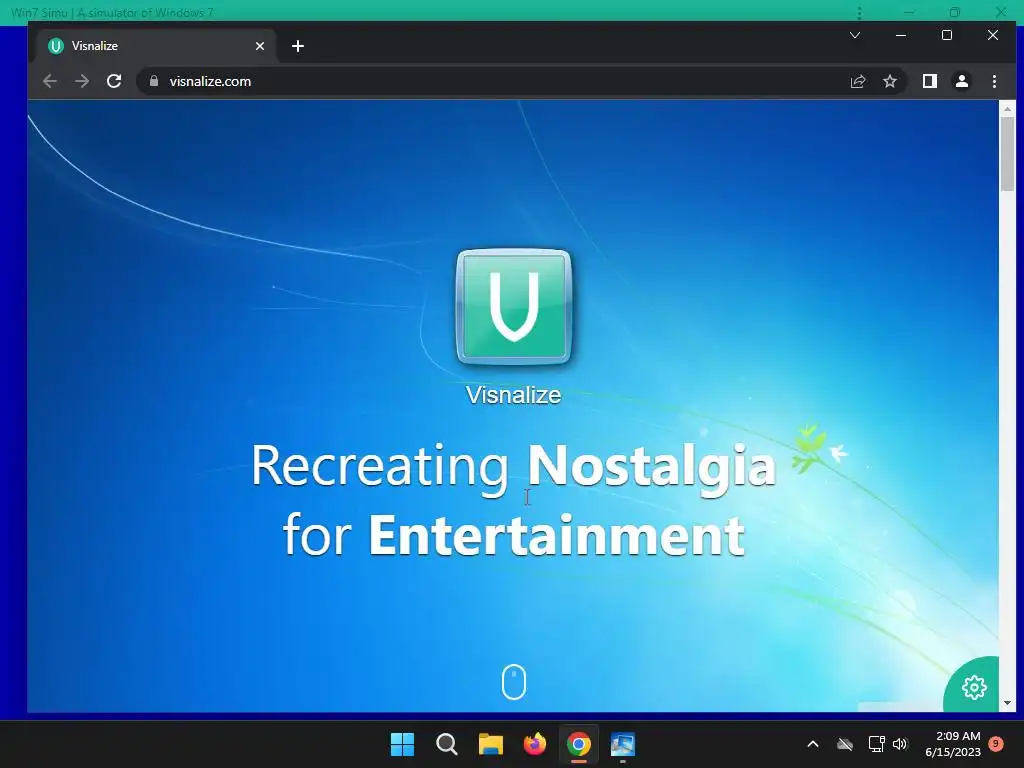Image resolution: width=1024 pixels, height=768 pixels.
Task: Open Chrome three-dot menu
Action: click(994, 81)
